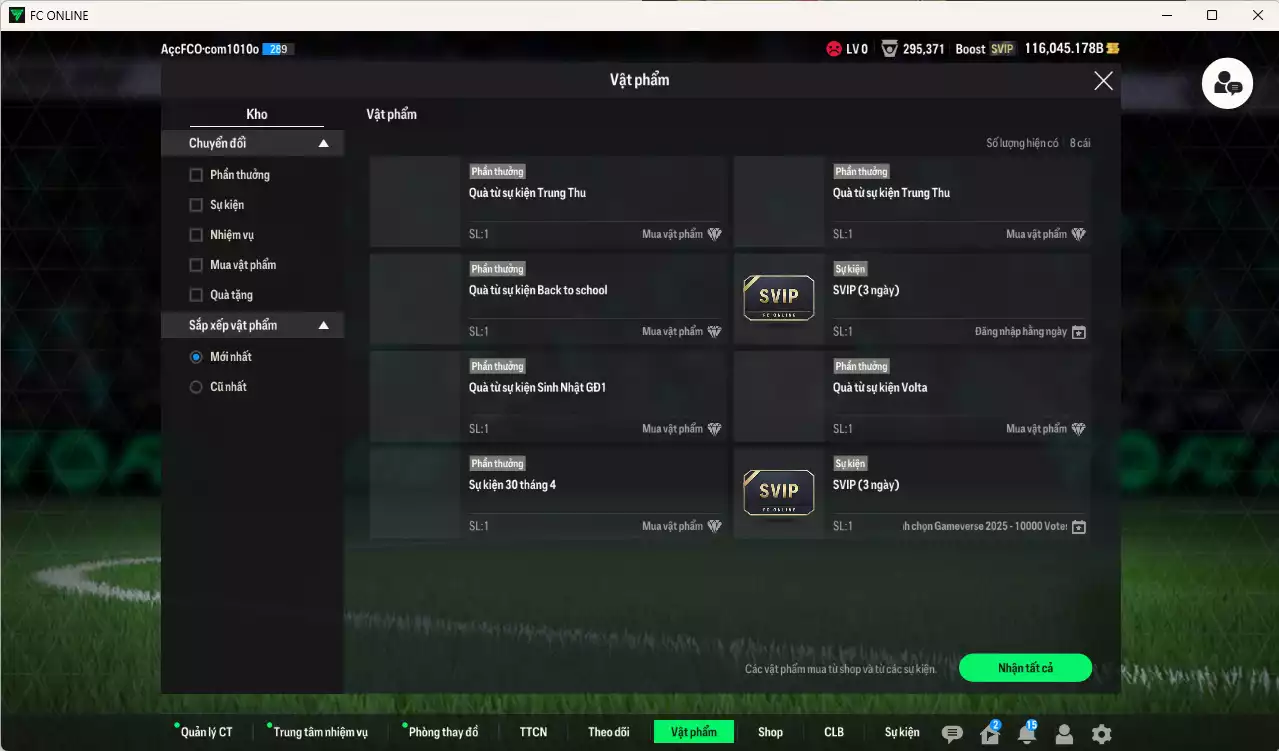Close the Vật phẩm panel with X
The width and height of the screenshot is (1279, 751).
pos(1103,81)
